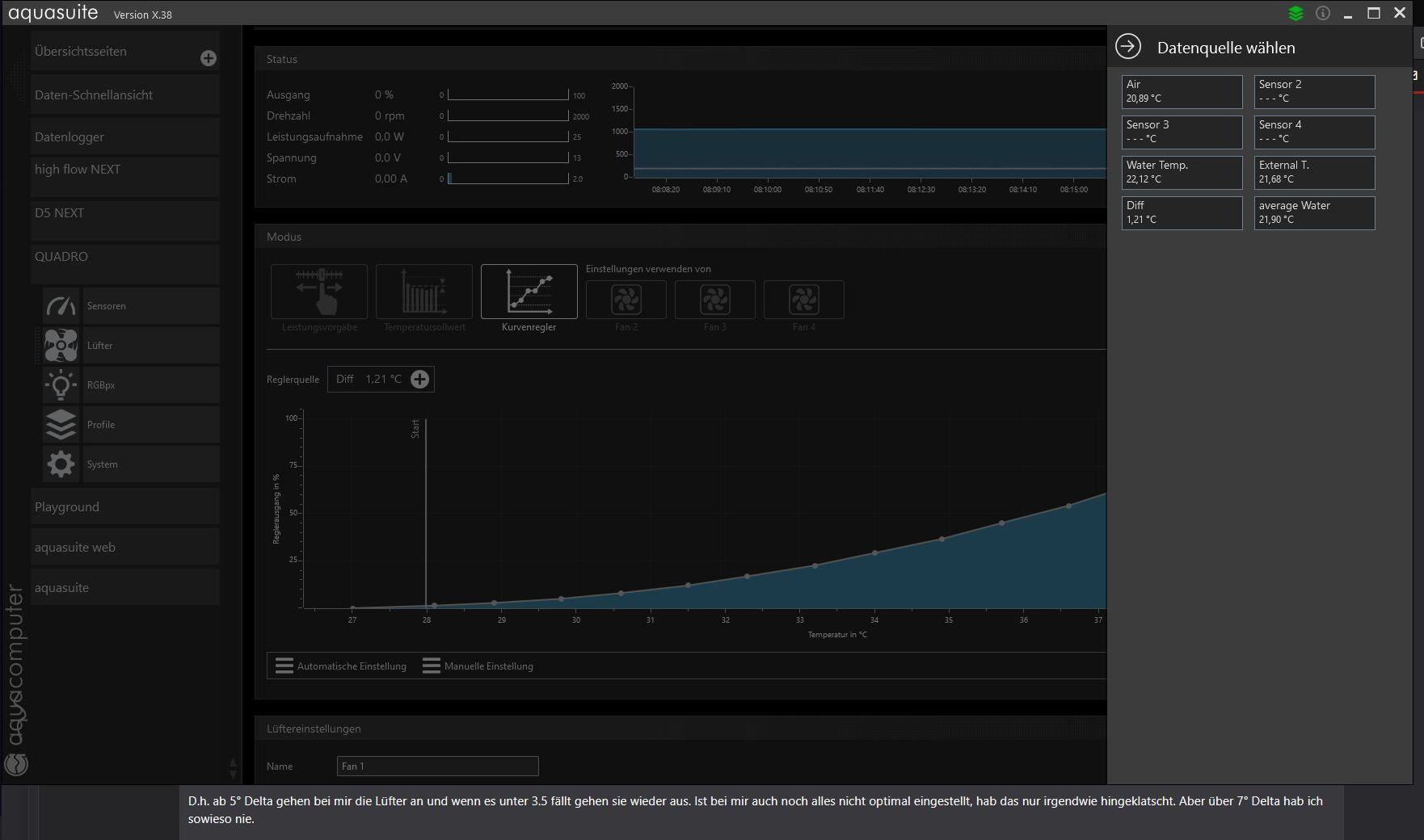The width and height of the screenshot is (1424, 840).
Task: Click the Ausgang percentage bar
Action: click(x=508, y=94)
